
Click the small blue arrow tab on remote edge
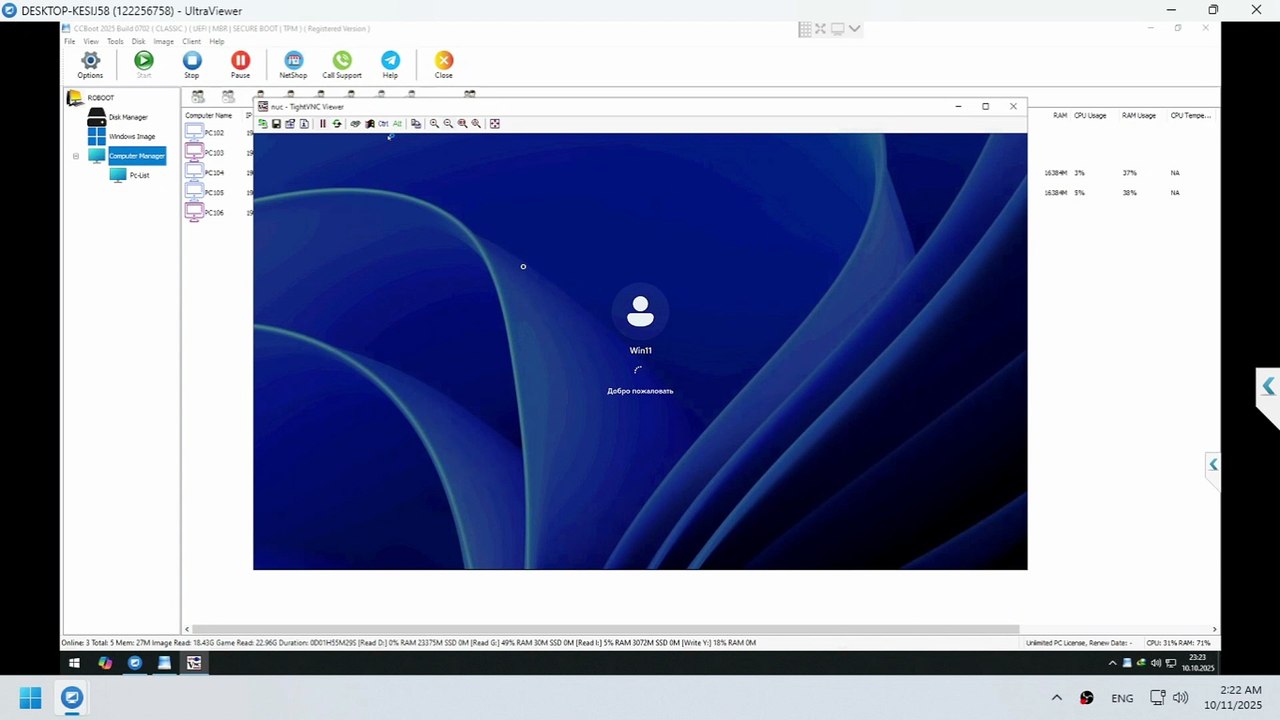click(x=1213, y=465)
